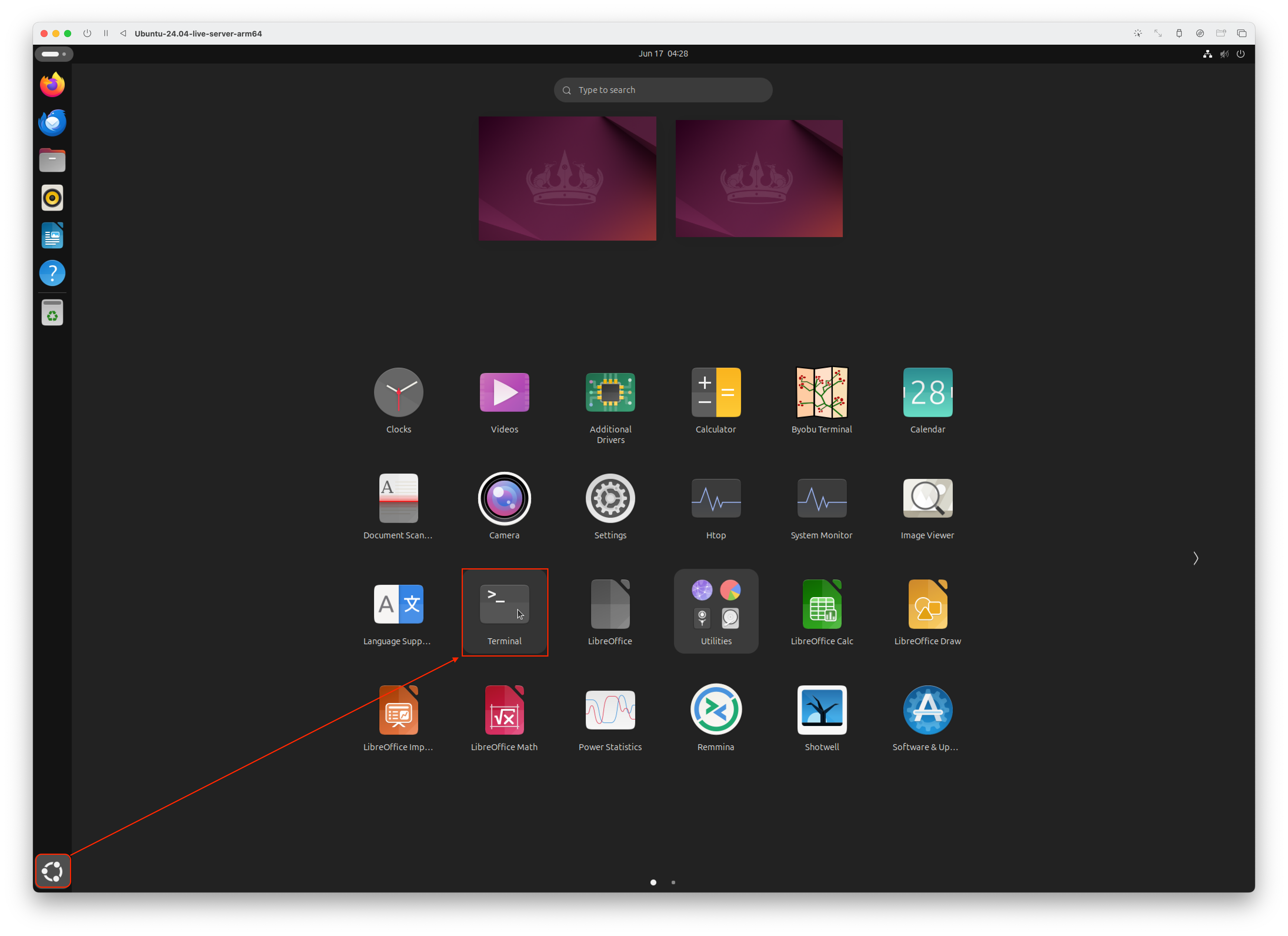
Task: Launch the Camera app
Action: coord(504,499)
